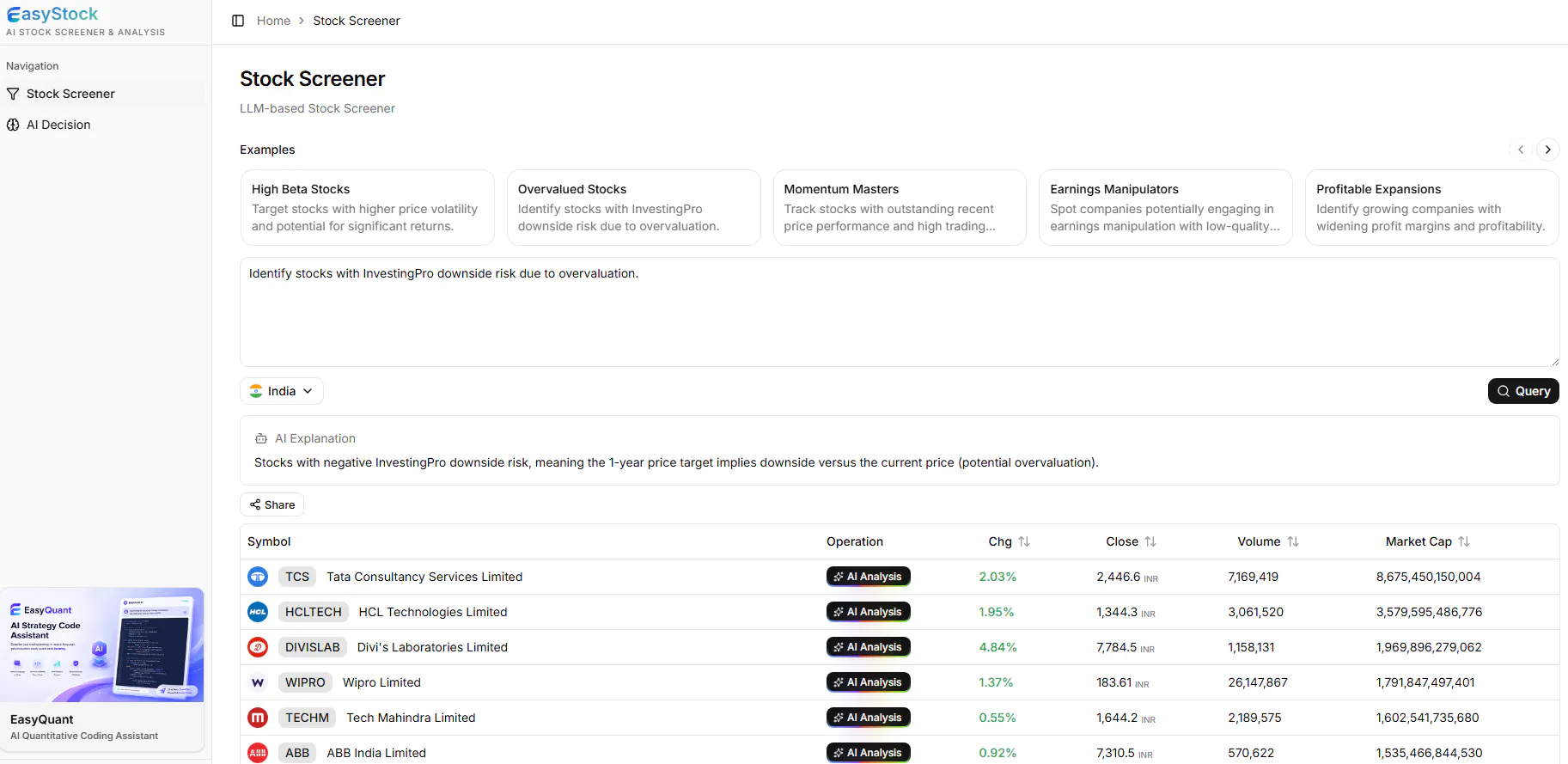Select the DIVISLAB ticker tag

pos(313,647)
